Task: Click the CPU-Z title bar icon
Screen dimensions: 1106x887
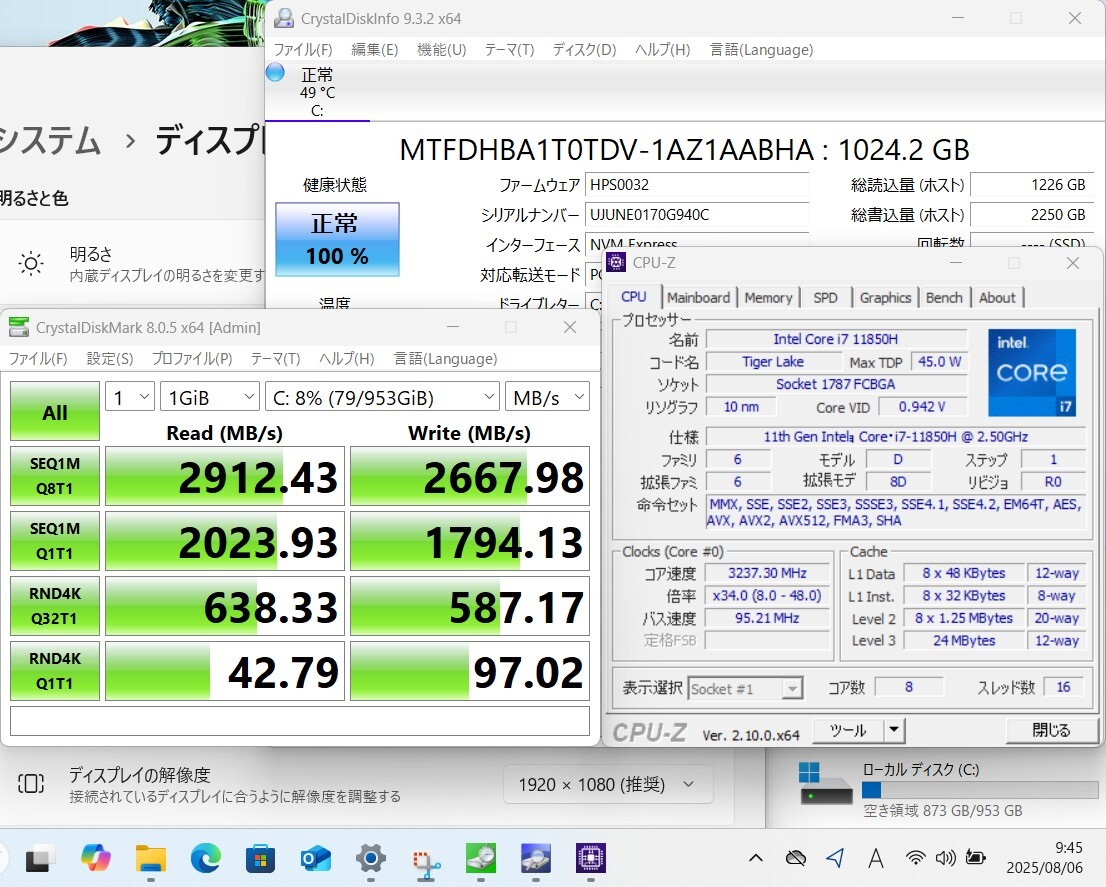Action: (x=616, y=262)
